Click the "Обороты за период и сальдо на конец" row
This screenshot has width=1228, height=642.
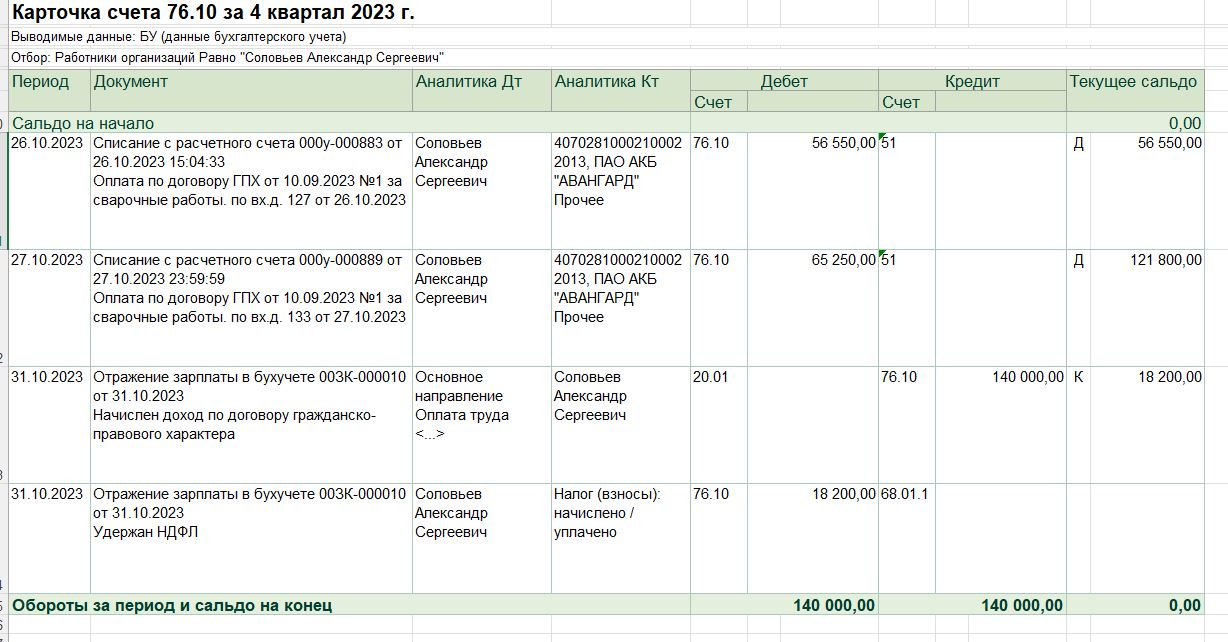coord(172,605)
